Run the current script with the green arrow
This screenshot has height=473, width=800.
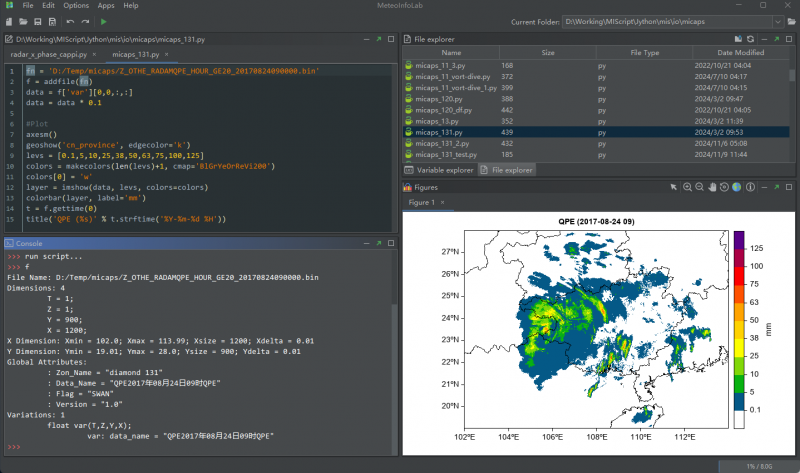click(105, 21)
